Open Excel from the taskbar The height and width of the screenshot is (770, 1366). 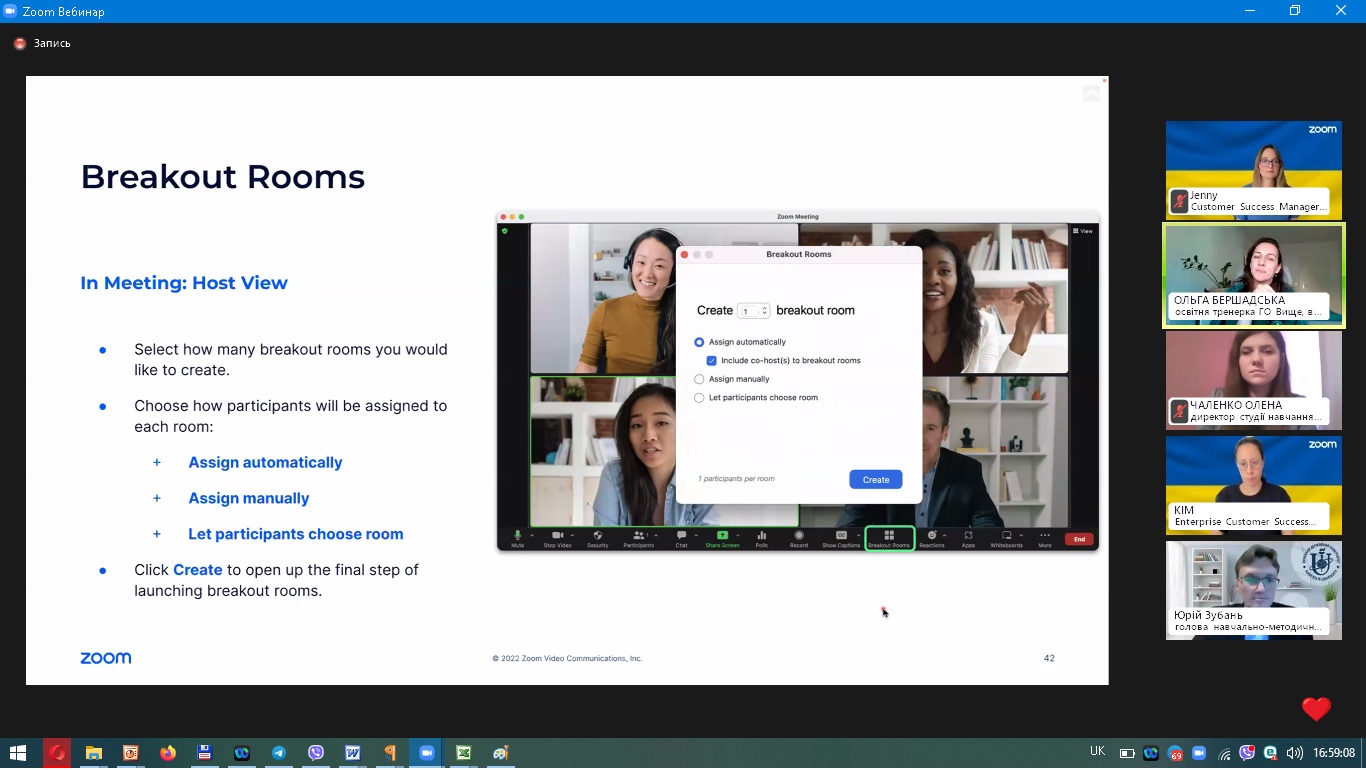click(x=464, y=753)
